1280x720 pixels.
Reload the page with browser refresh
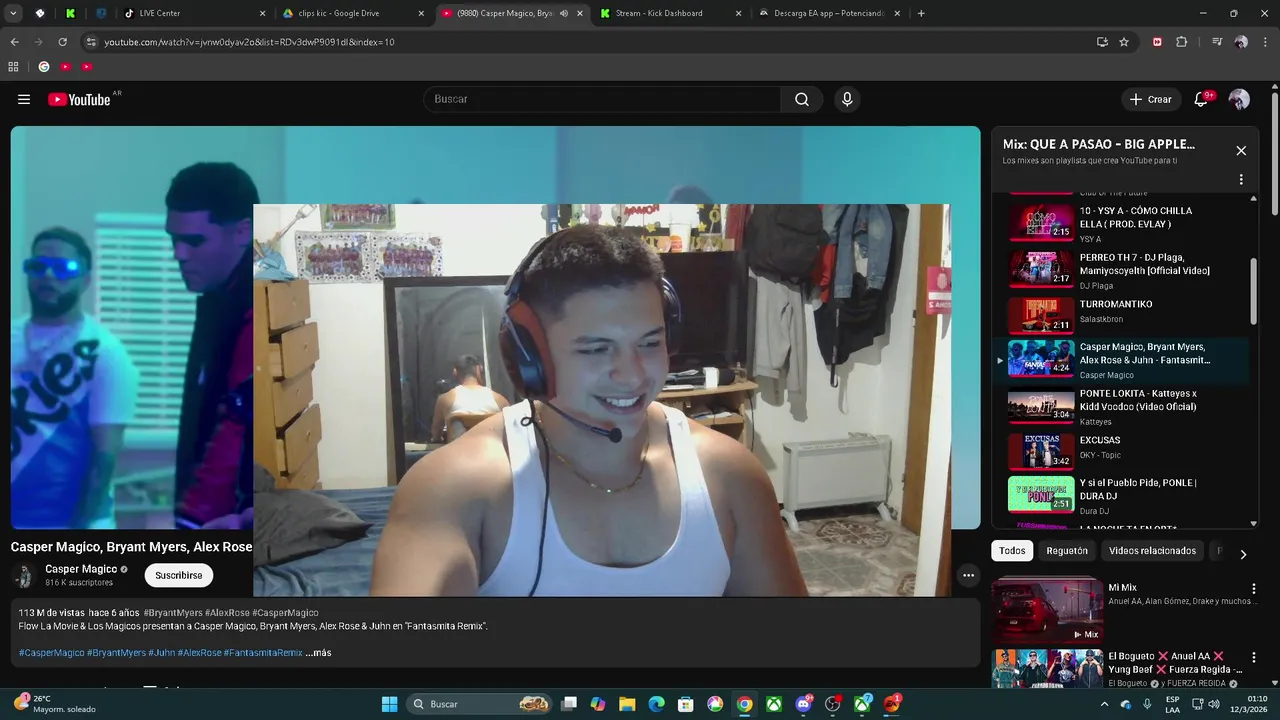pyautogui.click(x=62, y=42)
